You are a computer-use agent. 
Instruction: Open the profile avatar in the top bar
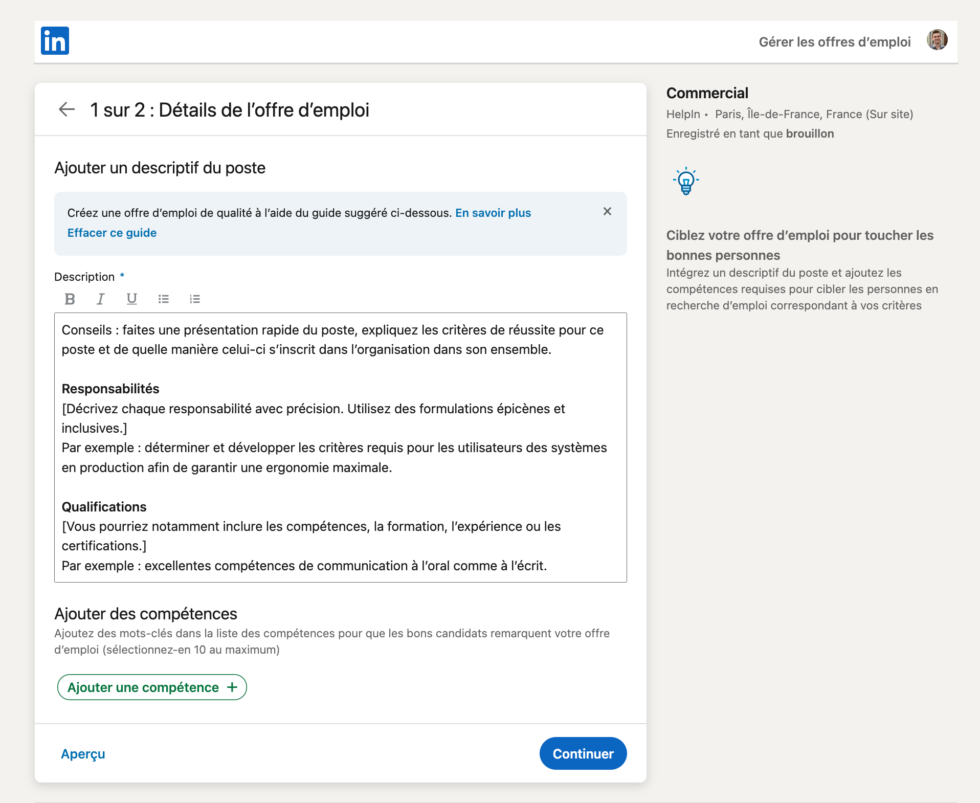click(937, 40)
